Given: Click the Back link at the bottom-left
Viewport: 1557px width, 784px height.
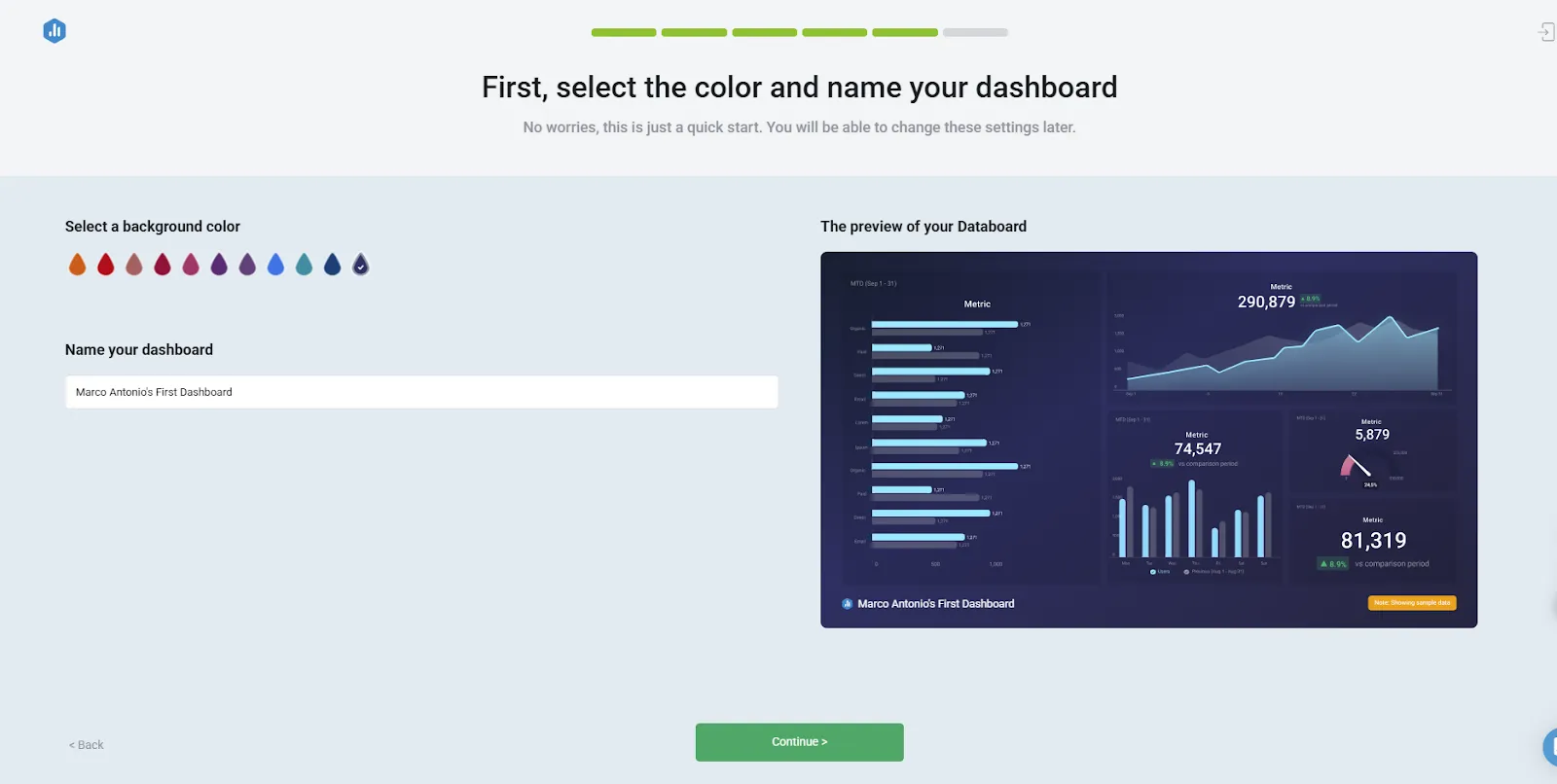Looking at the screenshot, I should 85,744.
